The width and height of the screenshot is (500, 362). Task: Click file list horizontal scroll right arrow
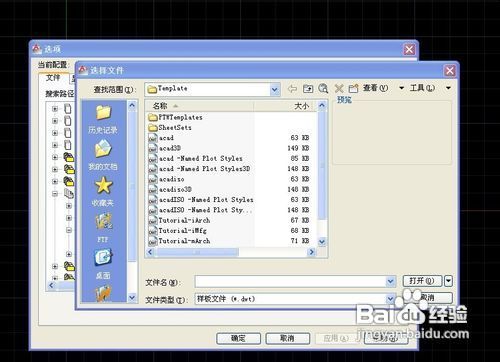click(312, 252)
